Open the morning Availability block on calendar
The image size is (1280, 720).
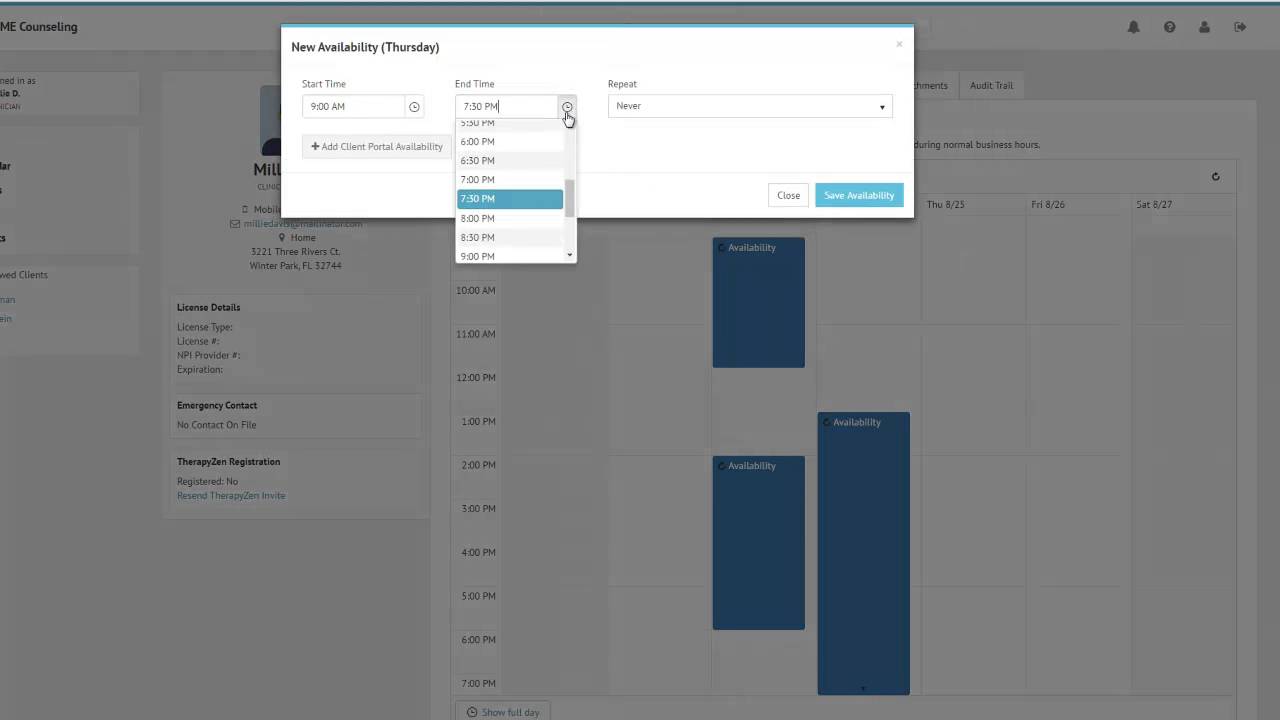[x=758, y=302]
